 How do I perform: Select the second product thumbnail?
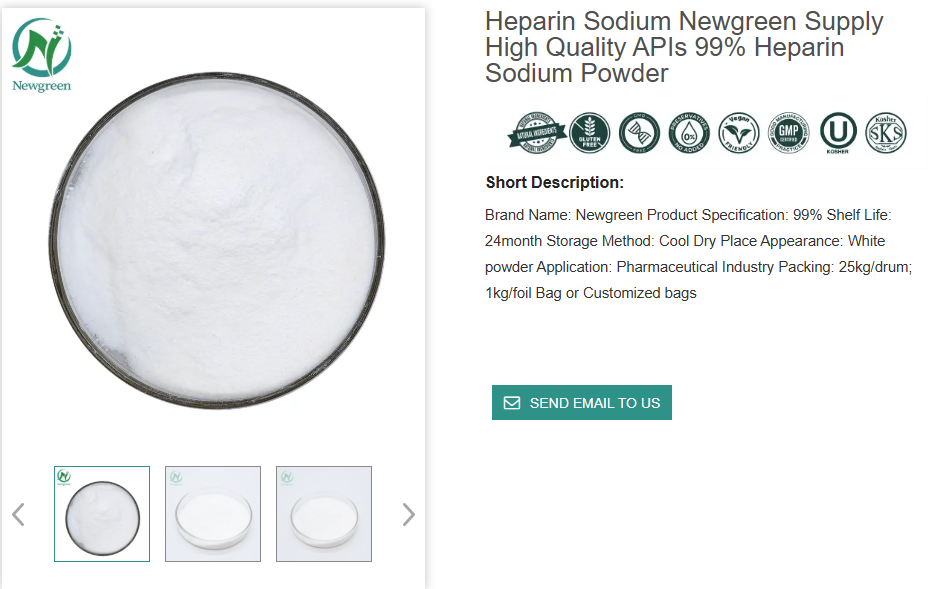coord(213,514)
